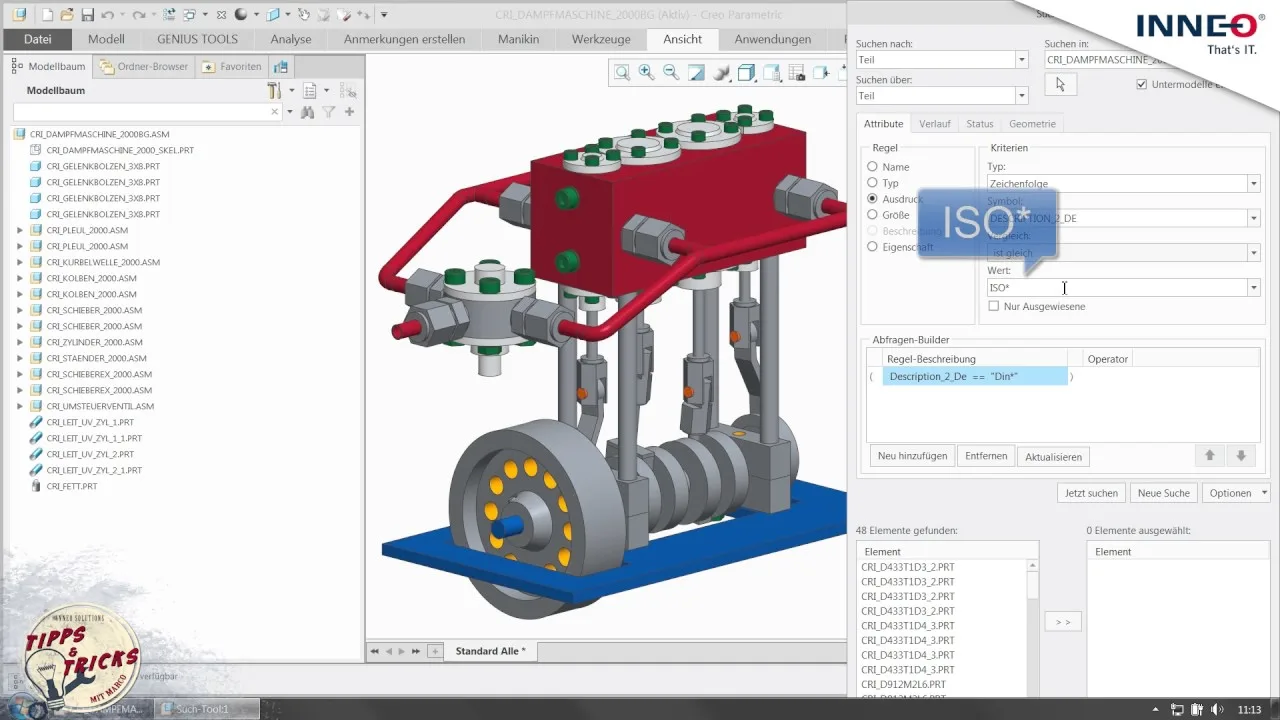The height and width of the screenshot is (720, 1280).
Task: Open the Optionen dropdown button
Action: click(x=1236, y=493)
